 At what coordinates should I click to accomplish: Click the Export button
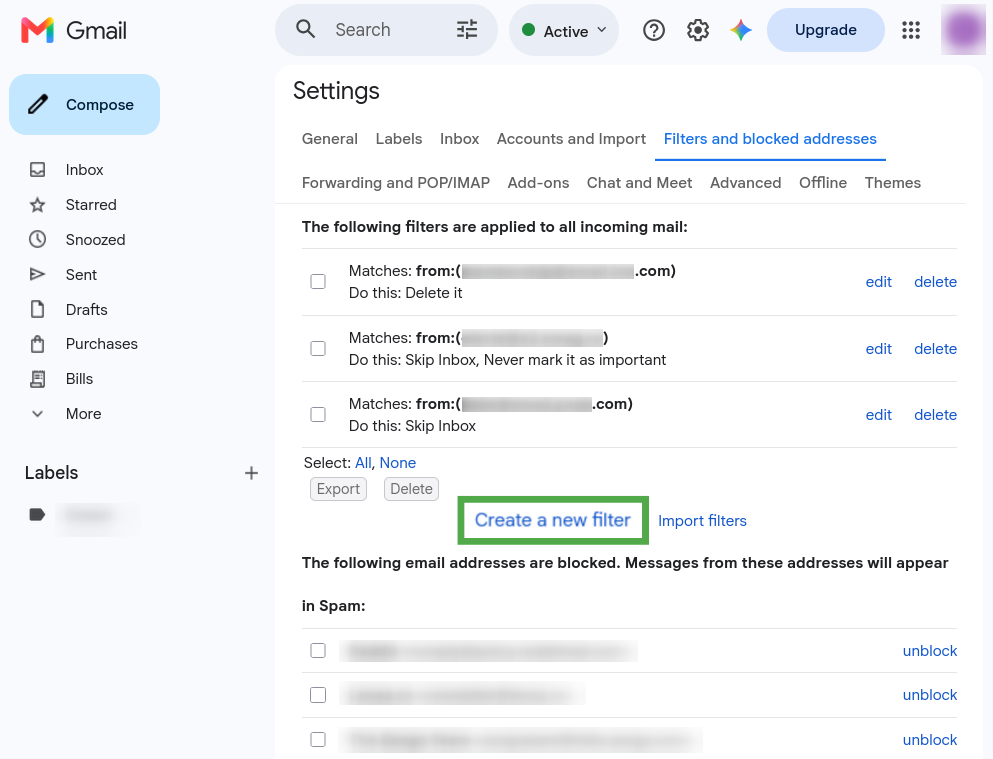tap(338, 489)
